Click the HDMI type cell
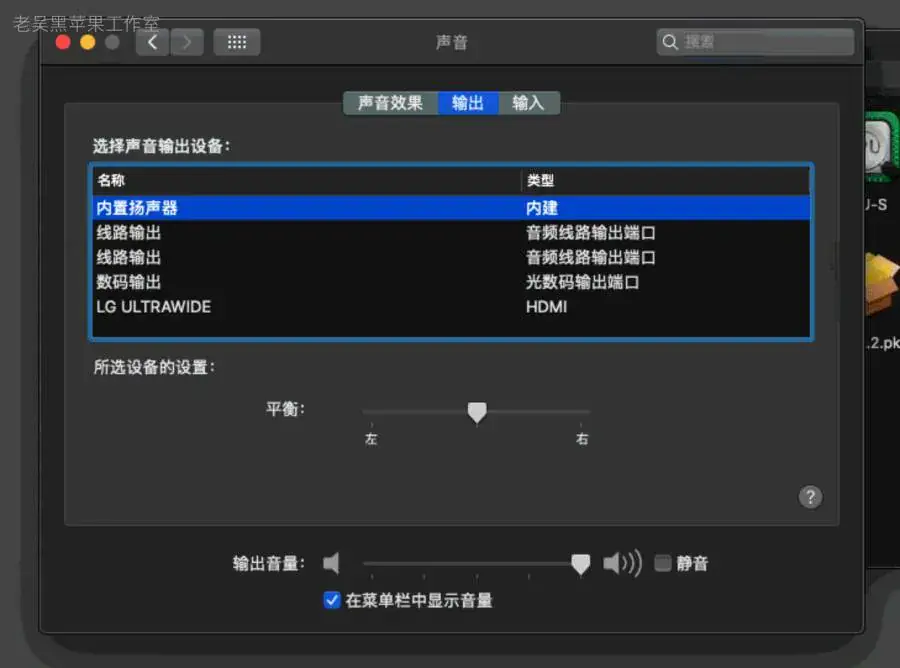Image resolution: width=900 pixels, height=668 pixels. pos(546,307)
